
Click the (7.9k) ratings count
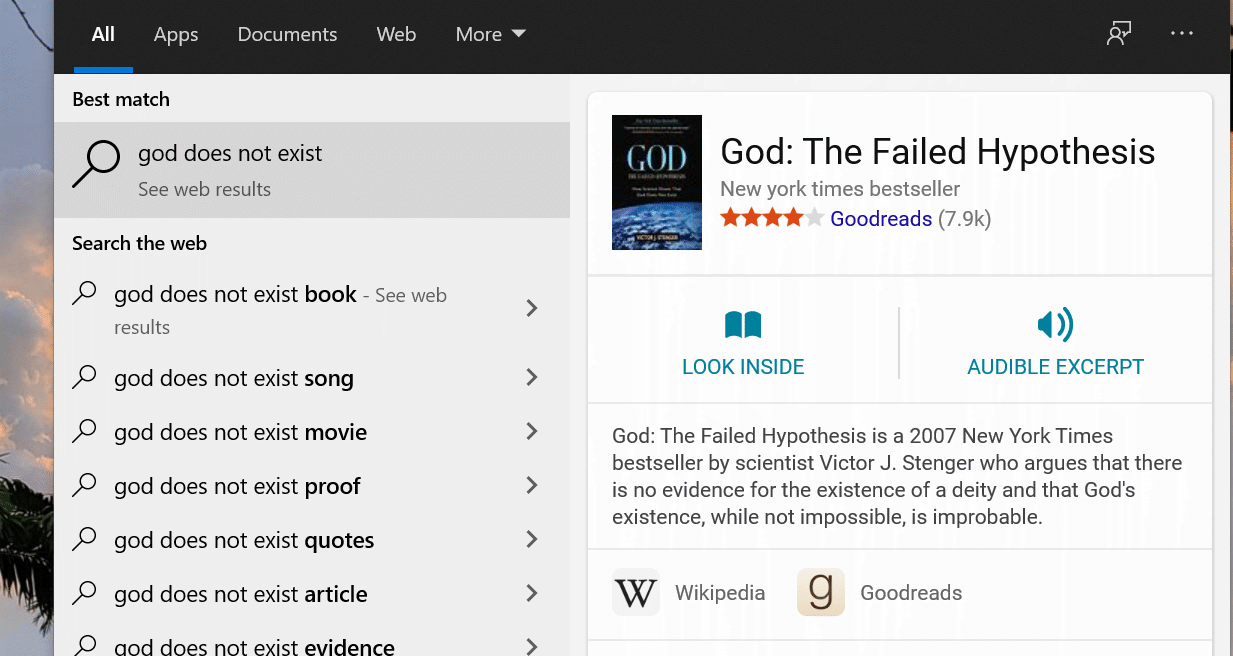[x=964, y=218]
